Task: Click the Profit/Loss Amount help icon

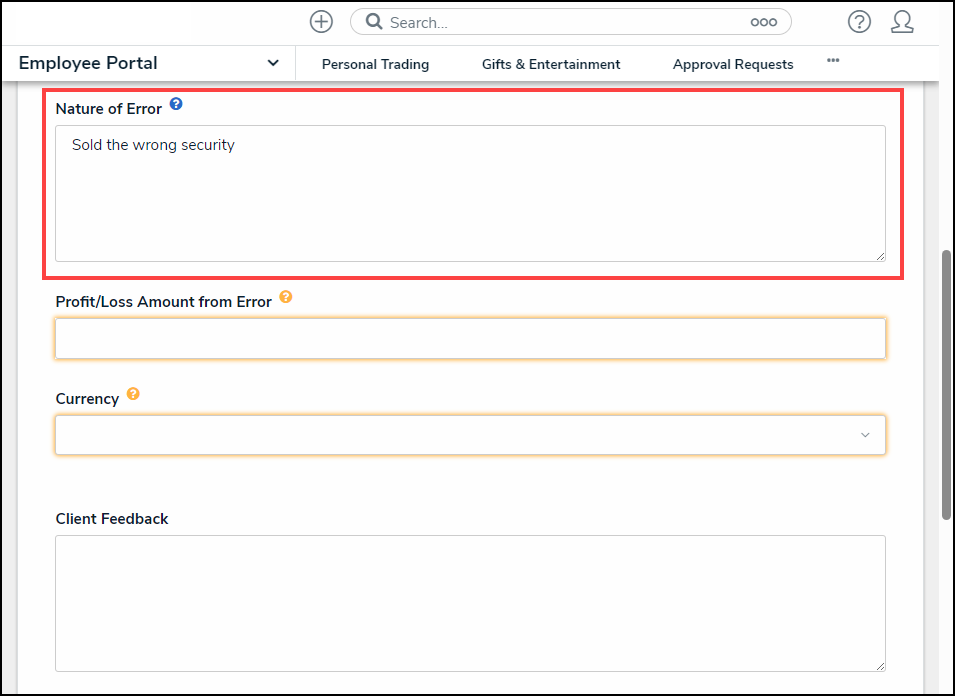Action: click(286, 297)
